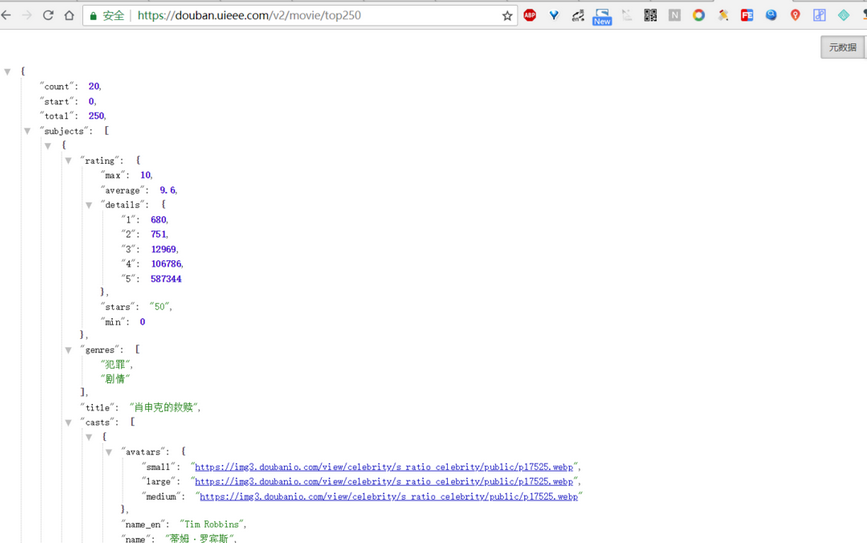Collapse the "subjects" array
Screen dimensions: 867x545
(x=27, y=131)
